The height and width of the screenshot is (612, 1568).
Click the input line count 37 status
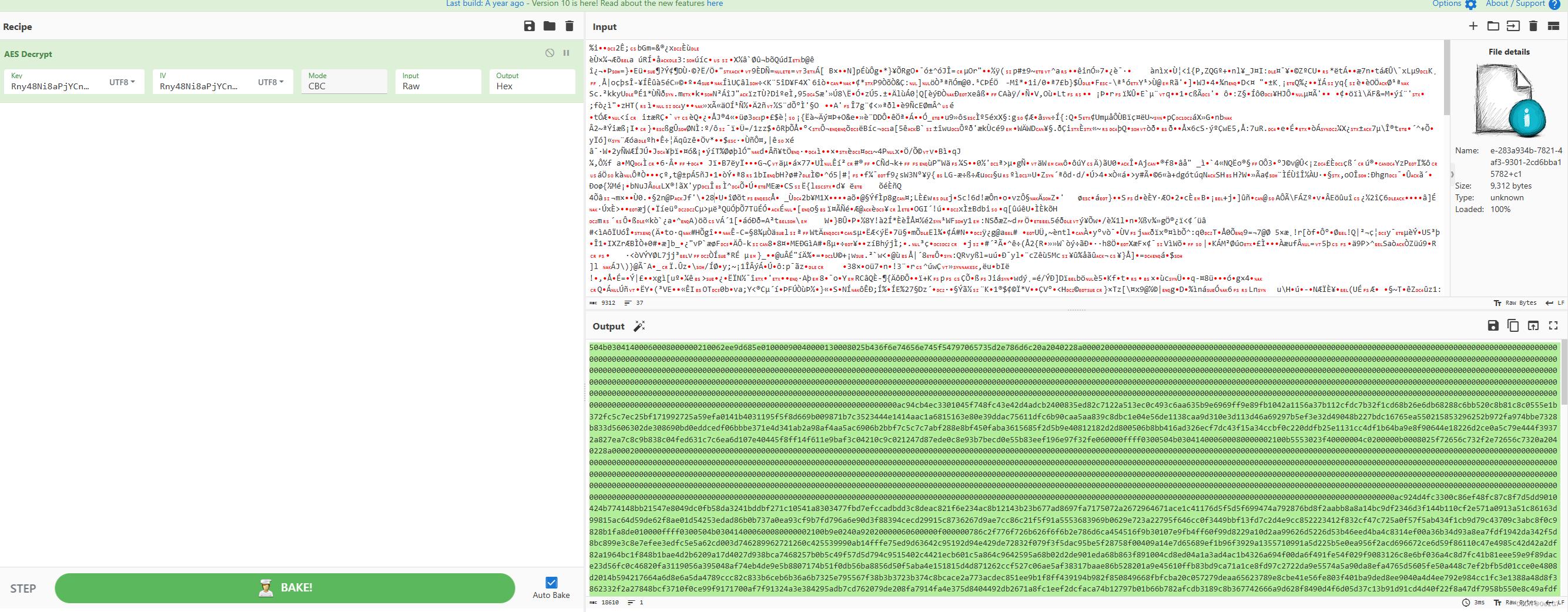(634, 303)
